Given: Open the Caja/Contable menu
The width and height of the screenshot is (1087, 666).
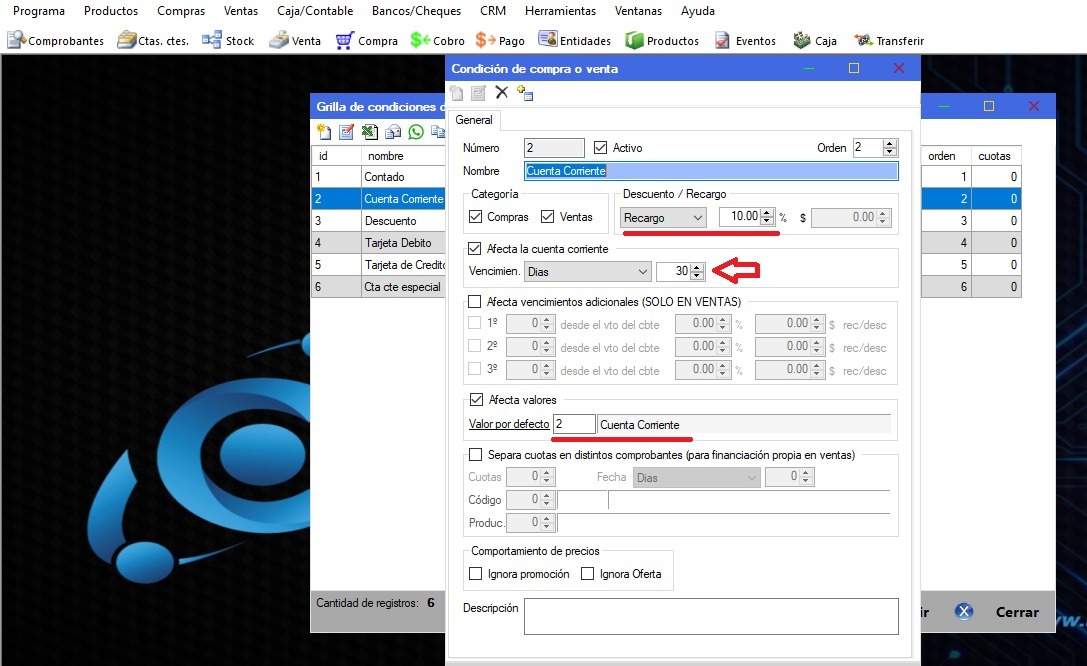Looking at the screenshot, I should 313,11.
